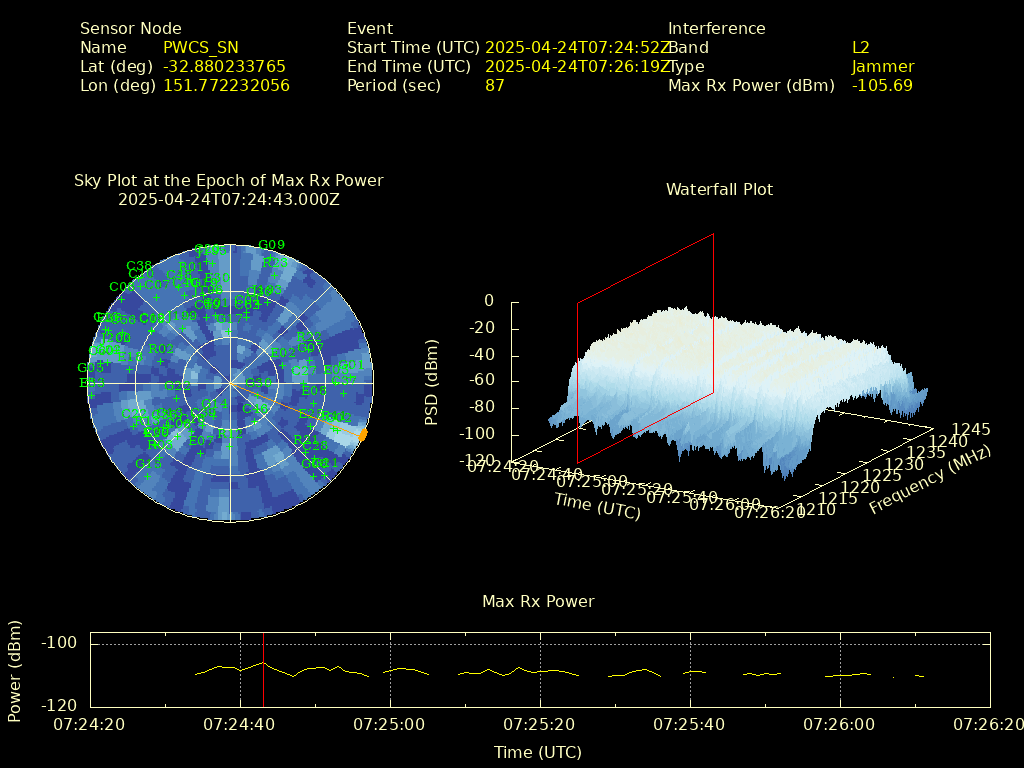The image size is (1024, 768).
Task: Click the Sky Plot title text
Action: click(228, 181)
